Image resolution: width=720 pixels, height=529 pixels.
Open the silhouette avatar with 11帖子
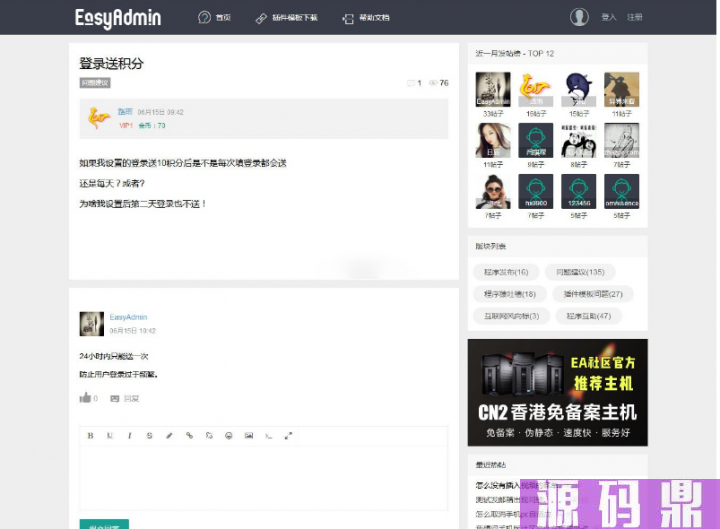click(621, 89)
